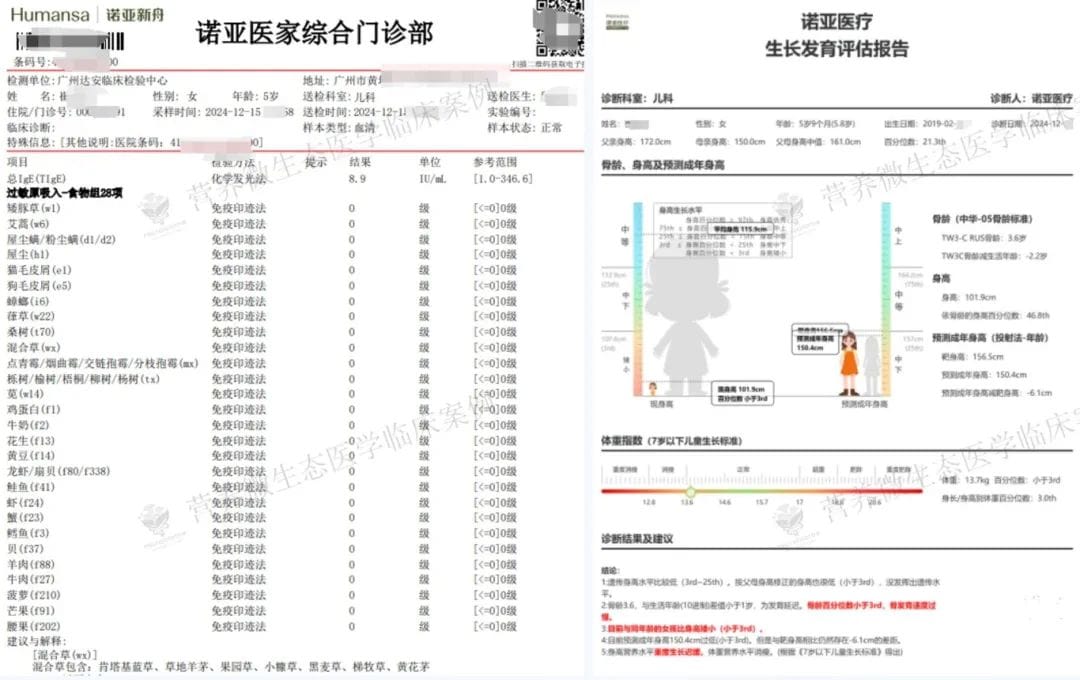Click the 艾蒿(w6) row label
The height and width of the screenshot is (680, 1080).
[x=28, y=224]
